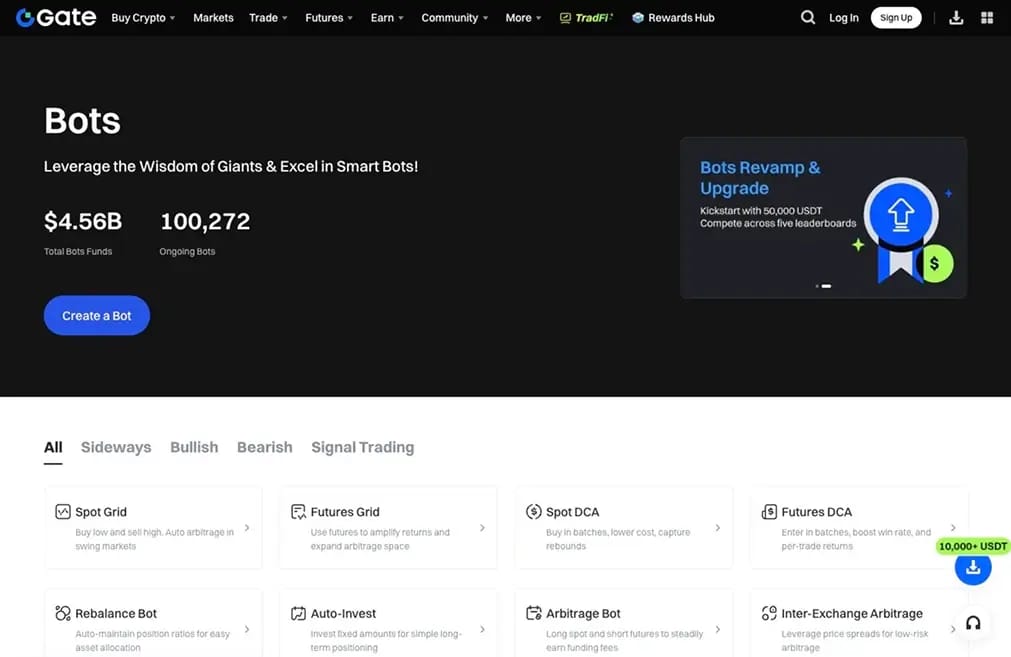Click the Create a Bot button
Screen dimensions: 1011x657
(97, 315)
